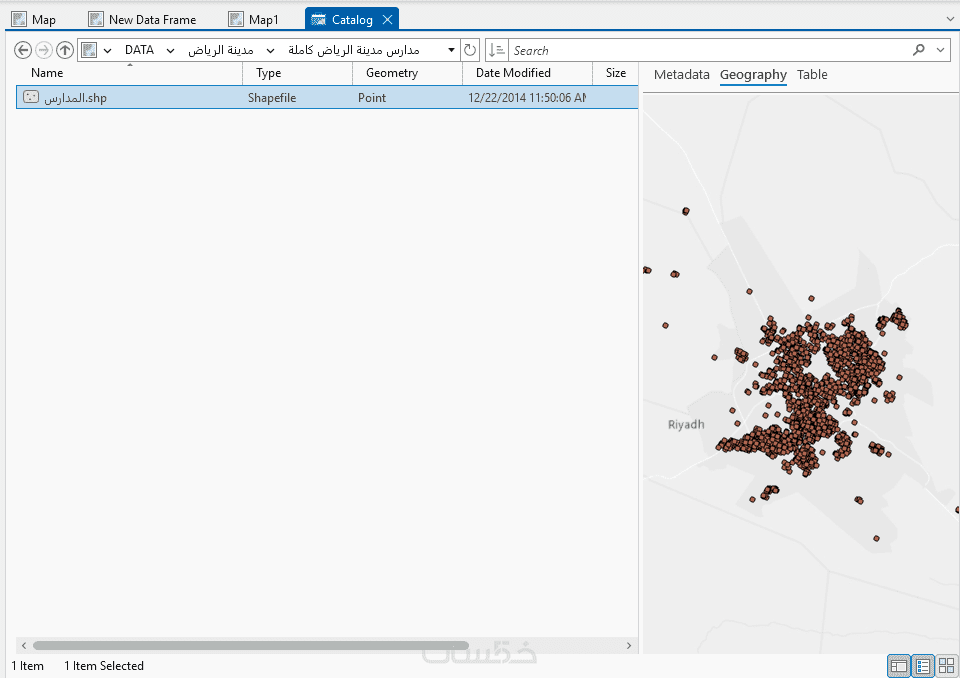Click the project icon in path bar
This screenshot has width=960, height=678.
tap(89, 50)
